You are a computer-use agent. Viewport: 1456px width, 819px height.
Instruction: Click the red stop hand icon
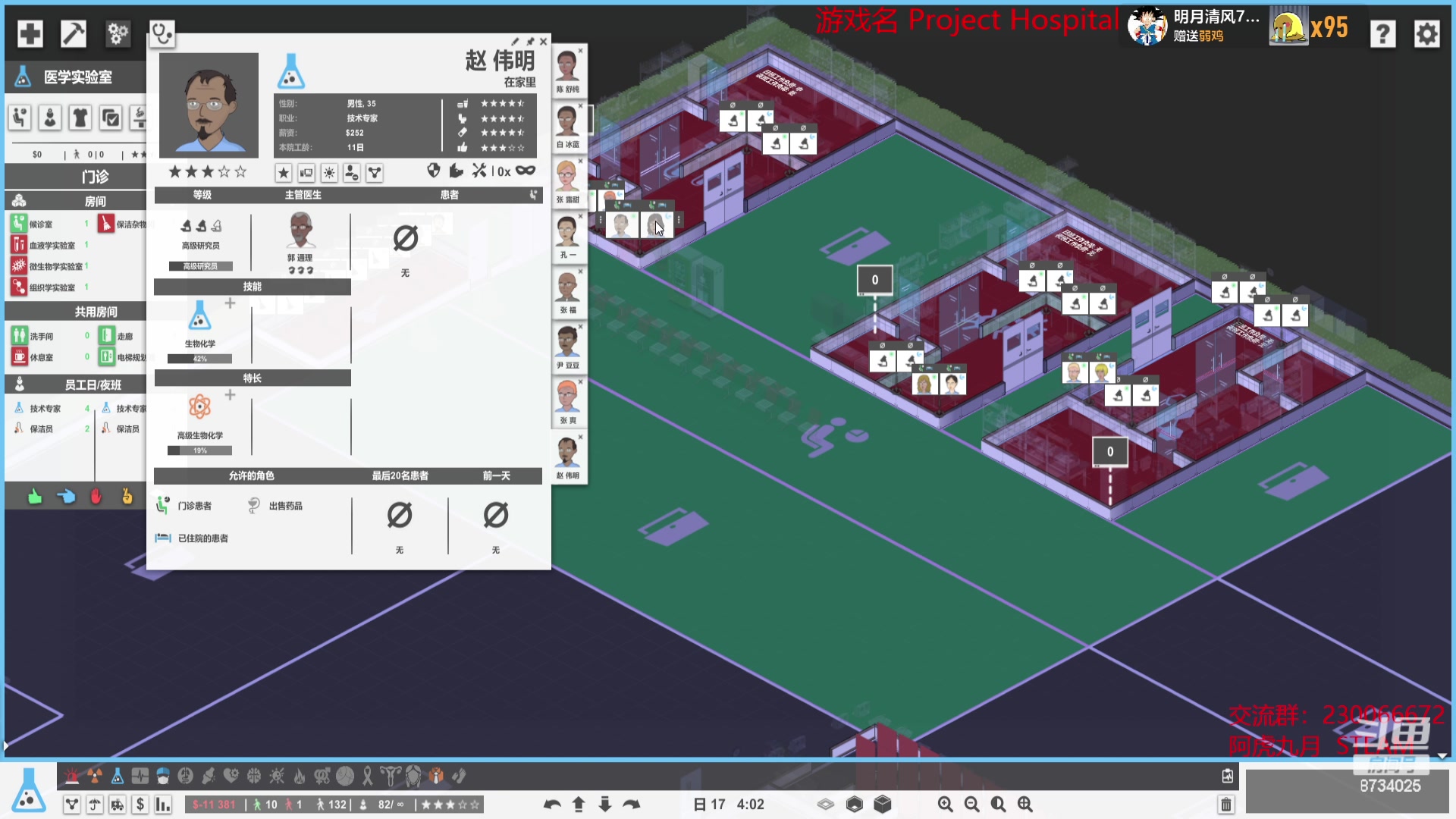96,497
